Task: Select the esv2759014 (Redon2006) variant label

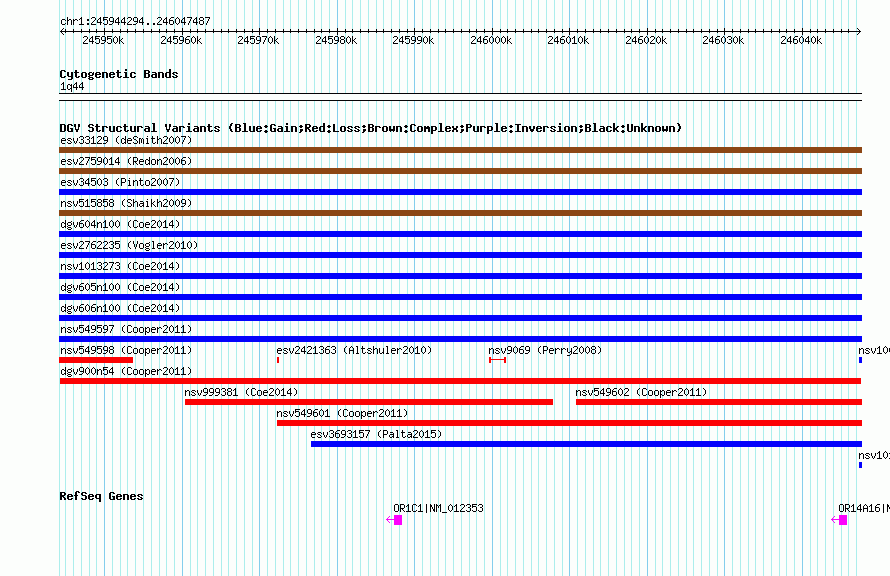Action: [126, 161]
